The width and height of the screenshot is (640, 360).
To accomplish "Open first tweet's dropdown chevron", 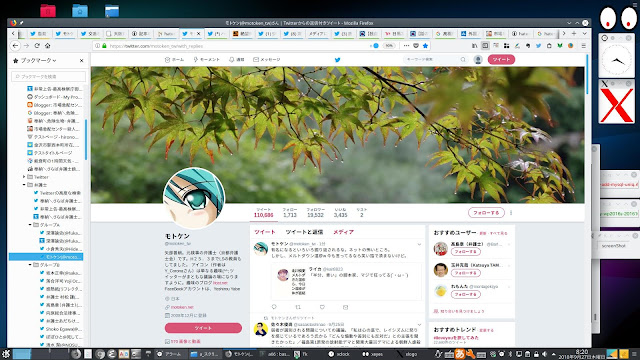I will (419, 244).
